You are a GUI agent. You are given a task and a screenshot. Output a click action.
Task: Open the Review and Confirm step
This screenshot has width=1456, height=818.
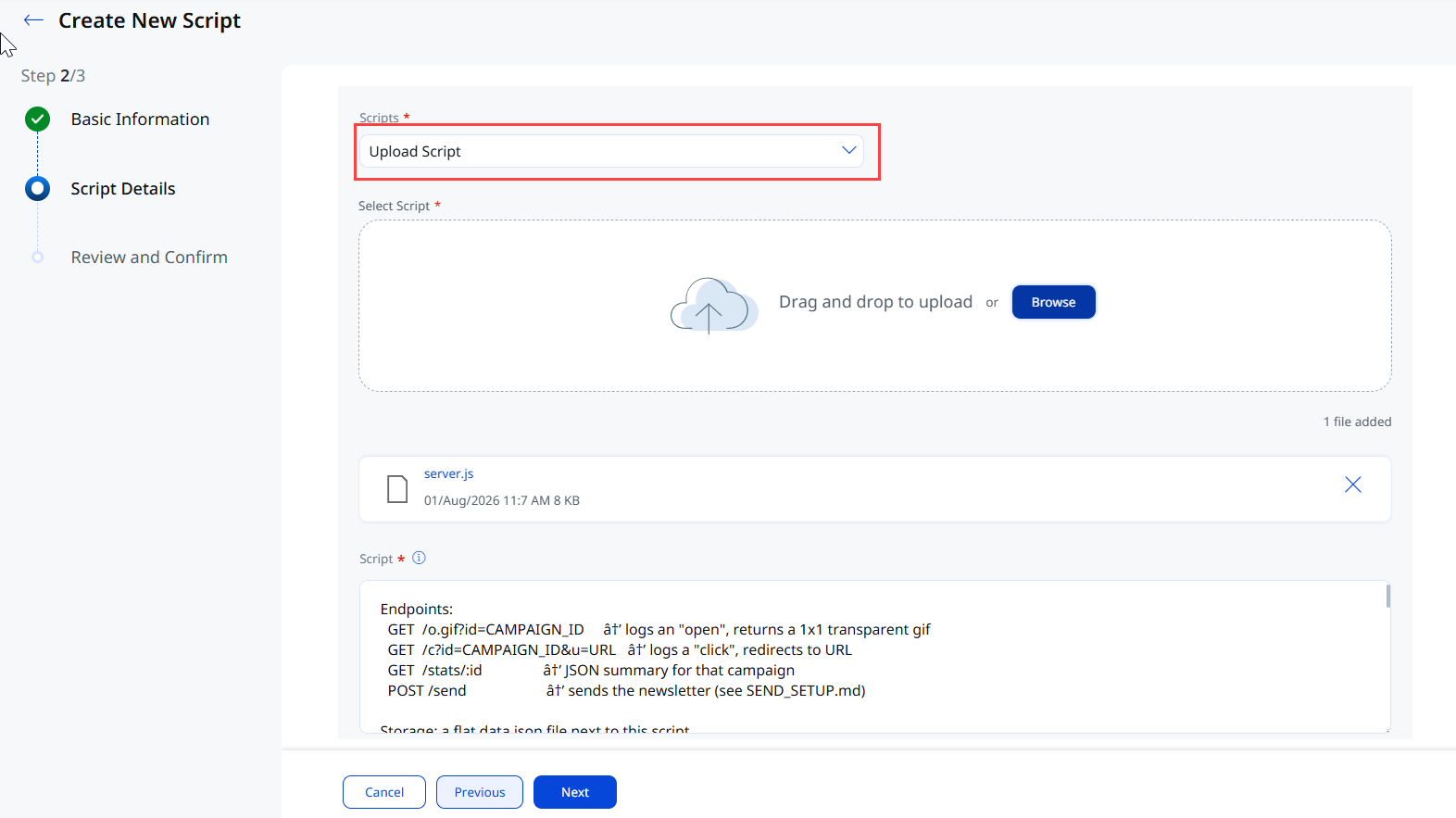click(149, 258)
